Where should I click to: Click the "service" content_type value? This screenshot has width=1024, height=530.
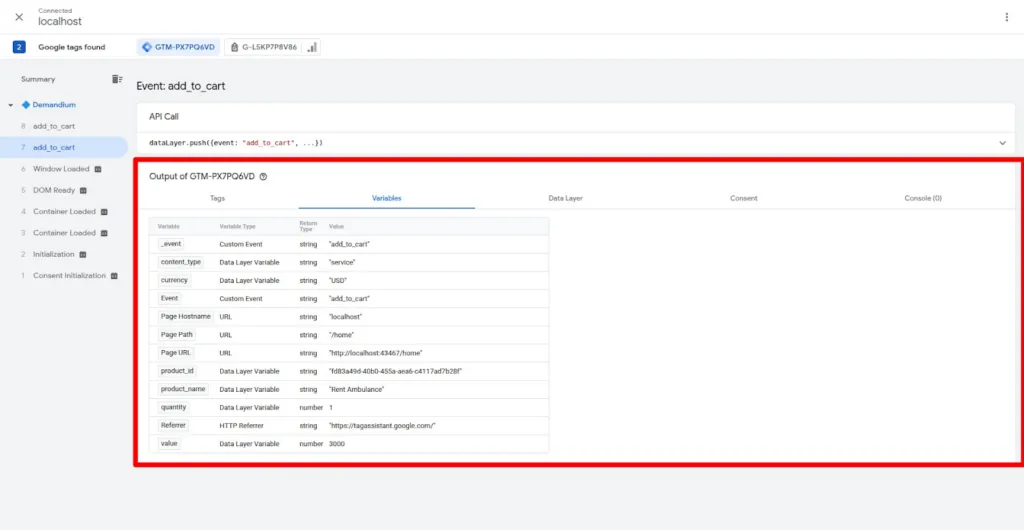(x=342, y=262)
